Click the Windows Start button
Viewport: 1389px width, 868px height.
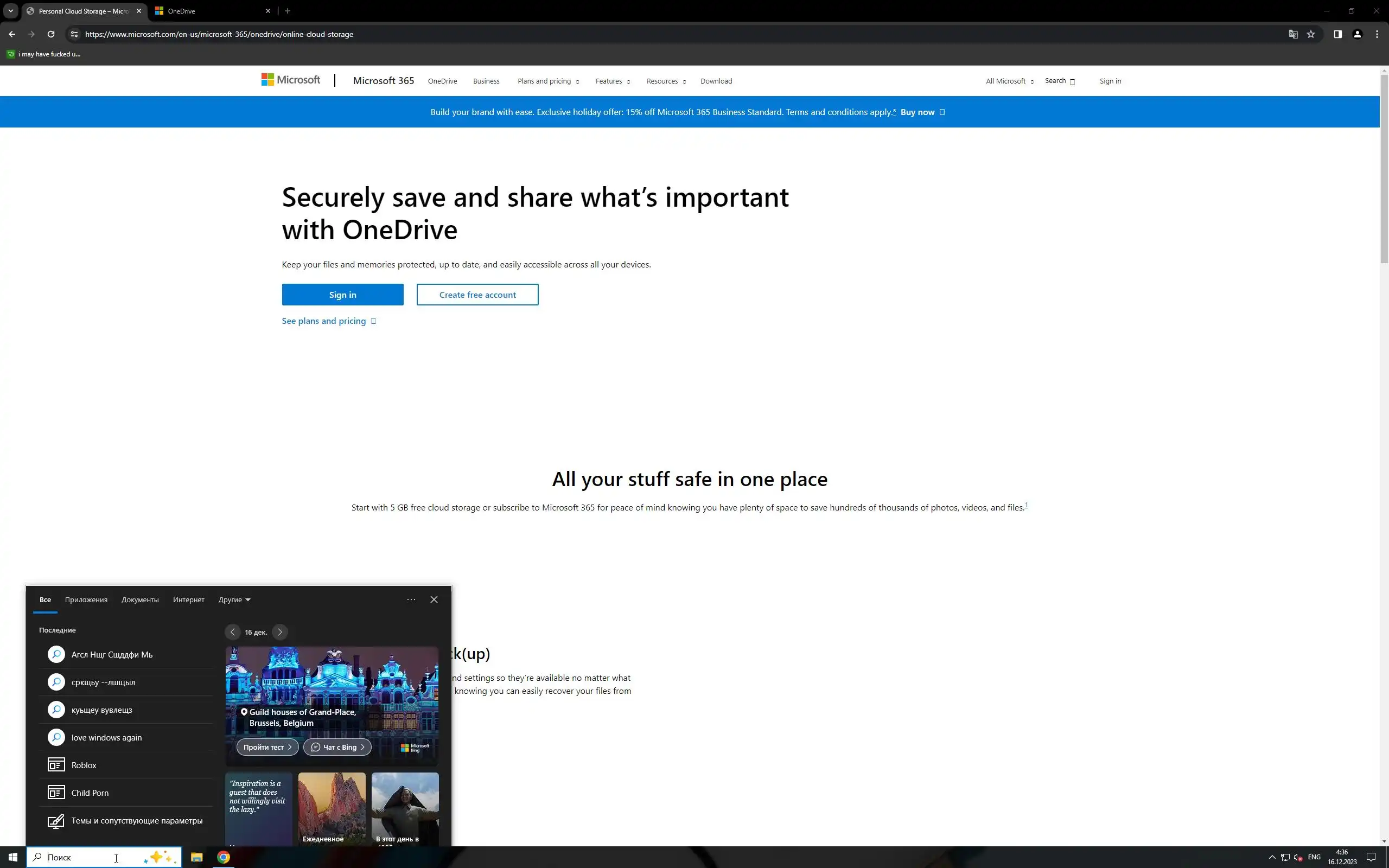coord(12,857)
